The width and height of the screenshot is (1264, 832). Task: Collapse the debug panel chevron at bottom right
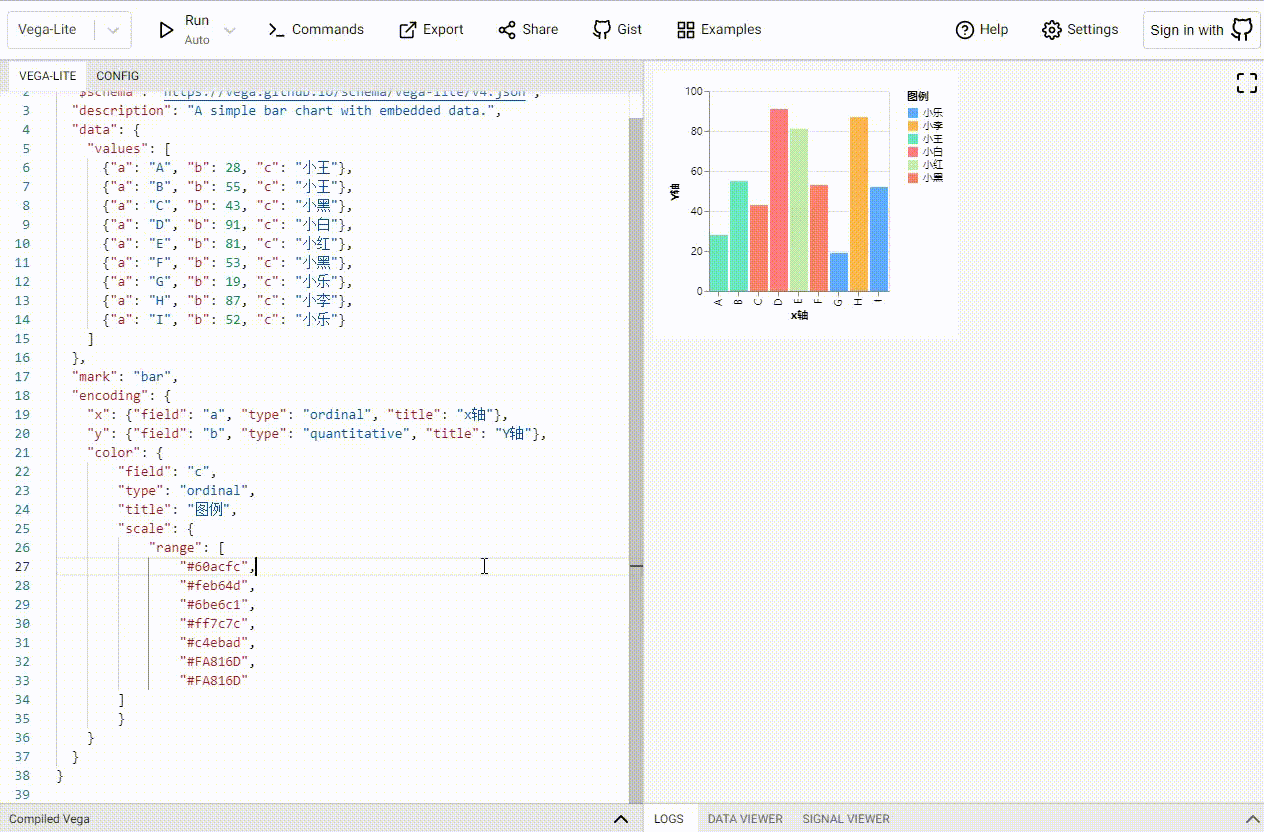(x=1253, y=818)
